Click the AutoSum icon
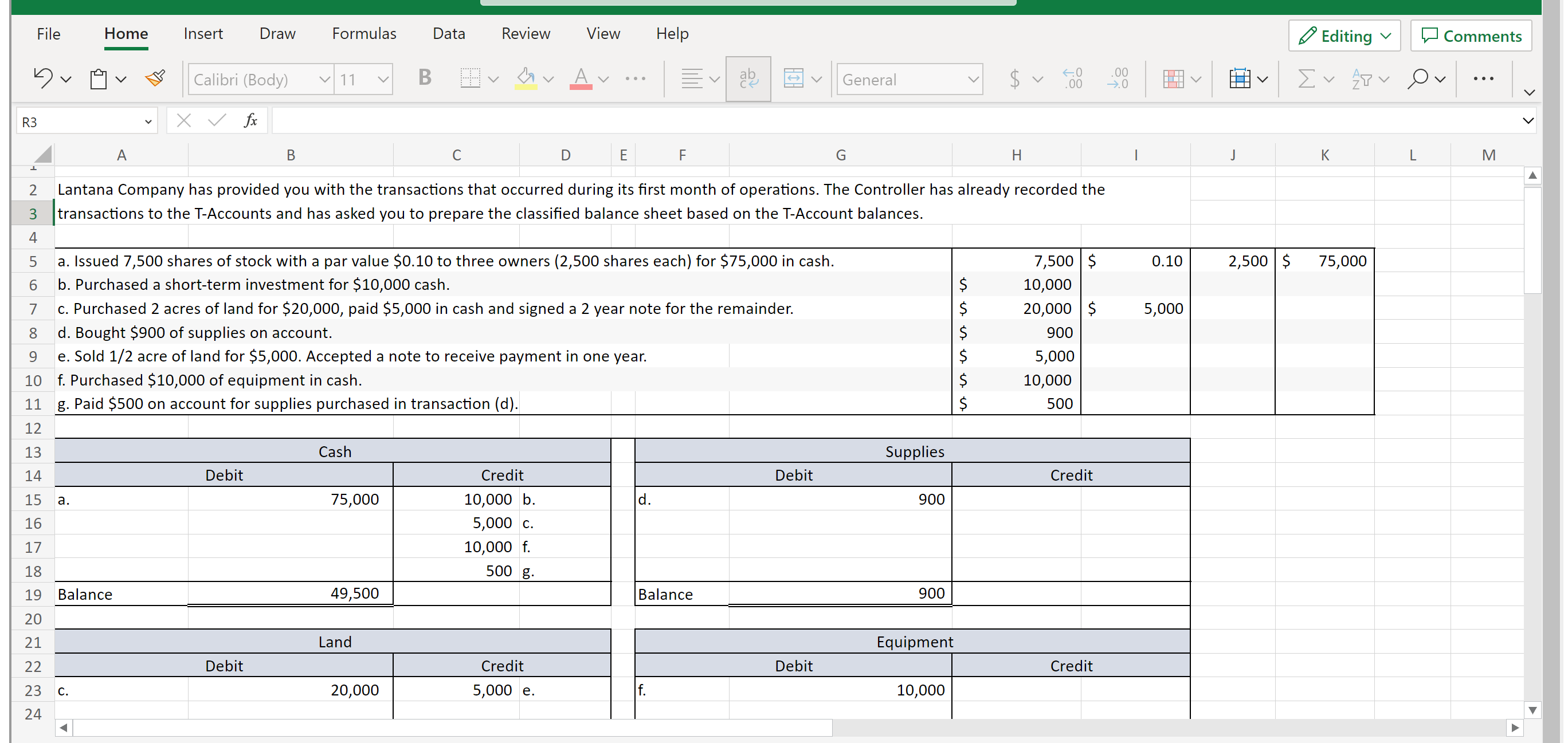1568x743 pixels. (1306, 79)
